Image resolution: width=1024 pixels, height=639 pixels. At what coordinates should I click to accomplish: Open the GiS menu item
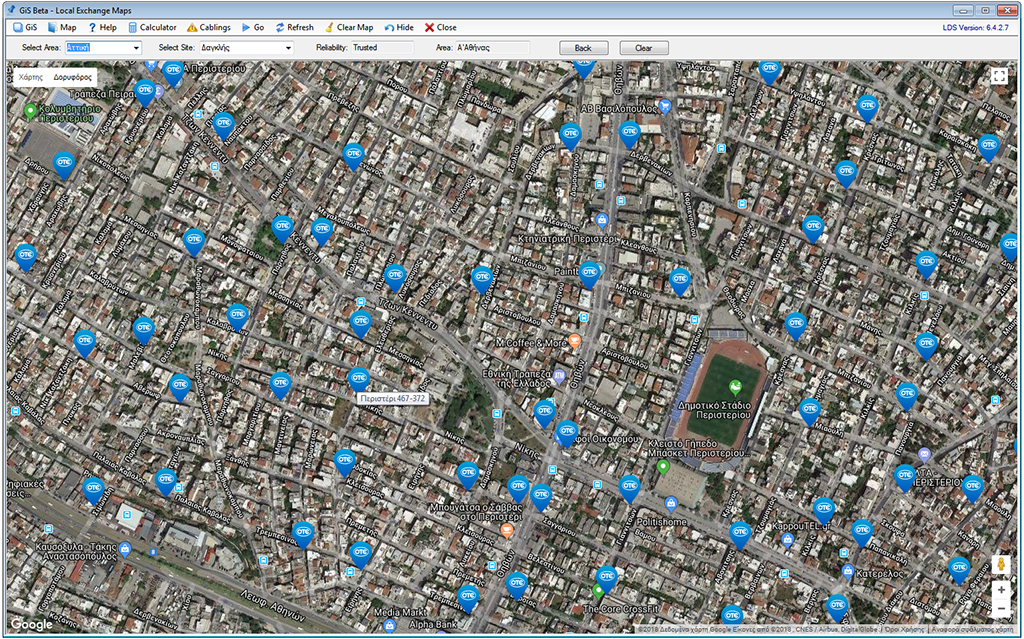[25, 28]
